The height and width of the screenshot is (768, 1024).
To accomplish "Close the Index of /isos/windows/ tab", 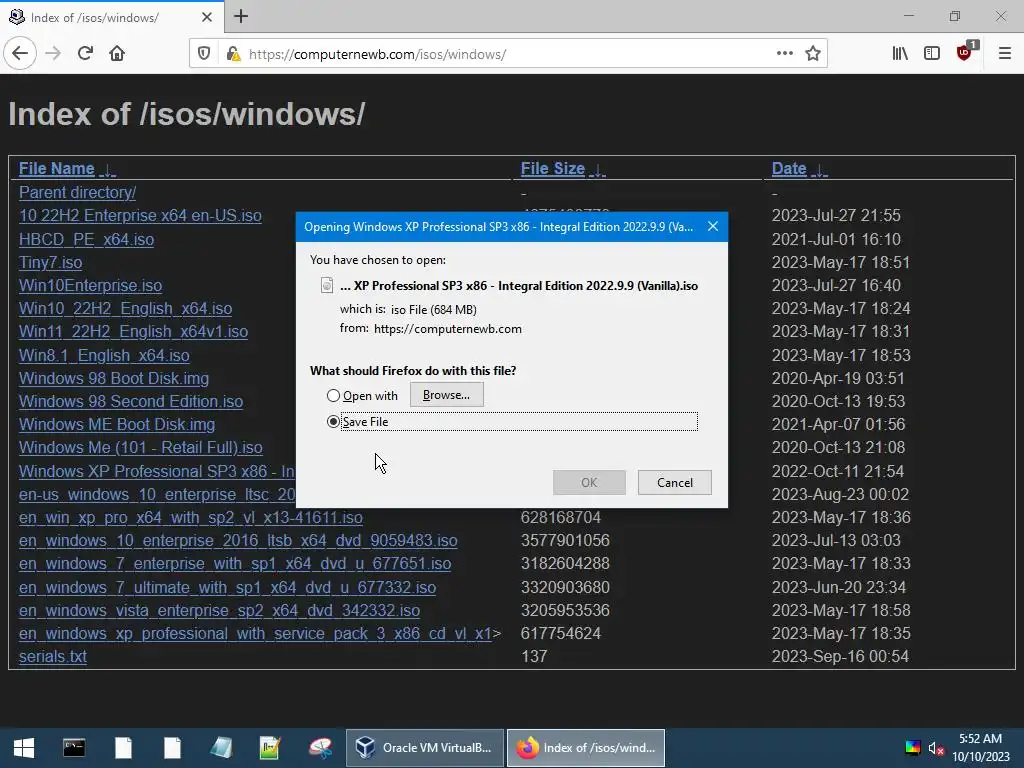I will 206,17.
